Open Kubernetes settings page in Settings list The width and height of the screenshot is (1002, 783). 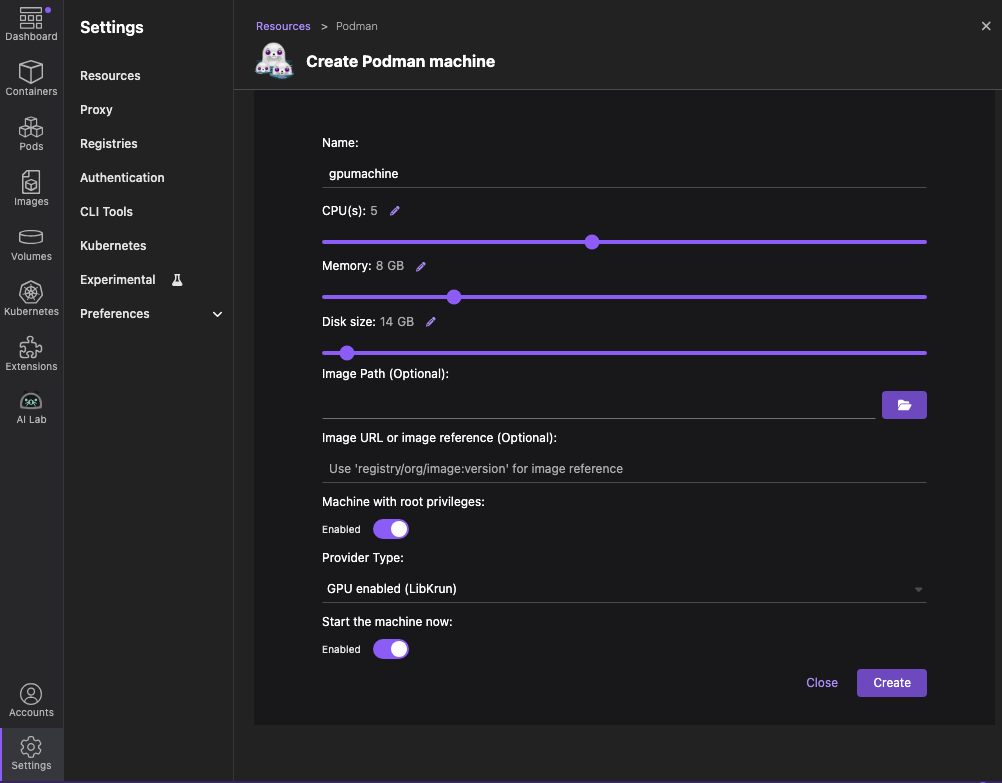pyautogui.click(x=113, y=245)
